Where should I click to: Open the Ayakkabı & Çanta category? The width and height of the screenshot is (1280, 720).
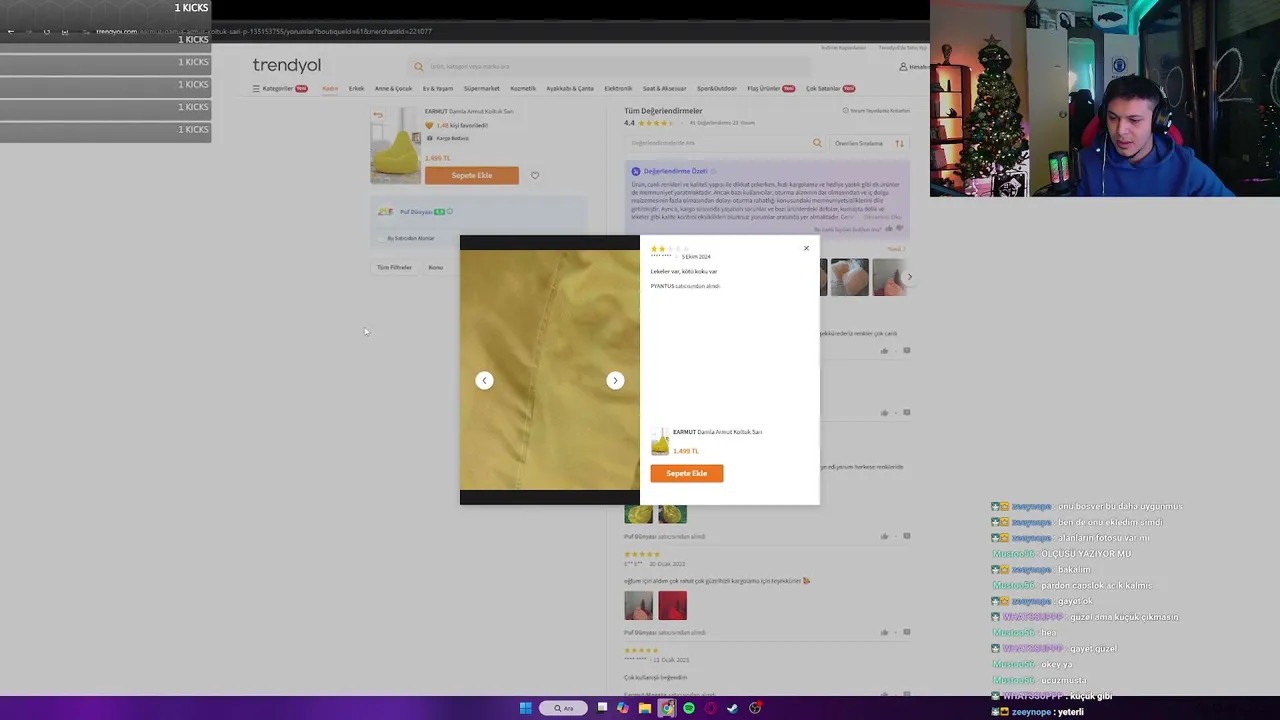(x=570, y=88)
